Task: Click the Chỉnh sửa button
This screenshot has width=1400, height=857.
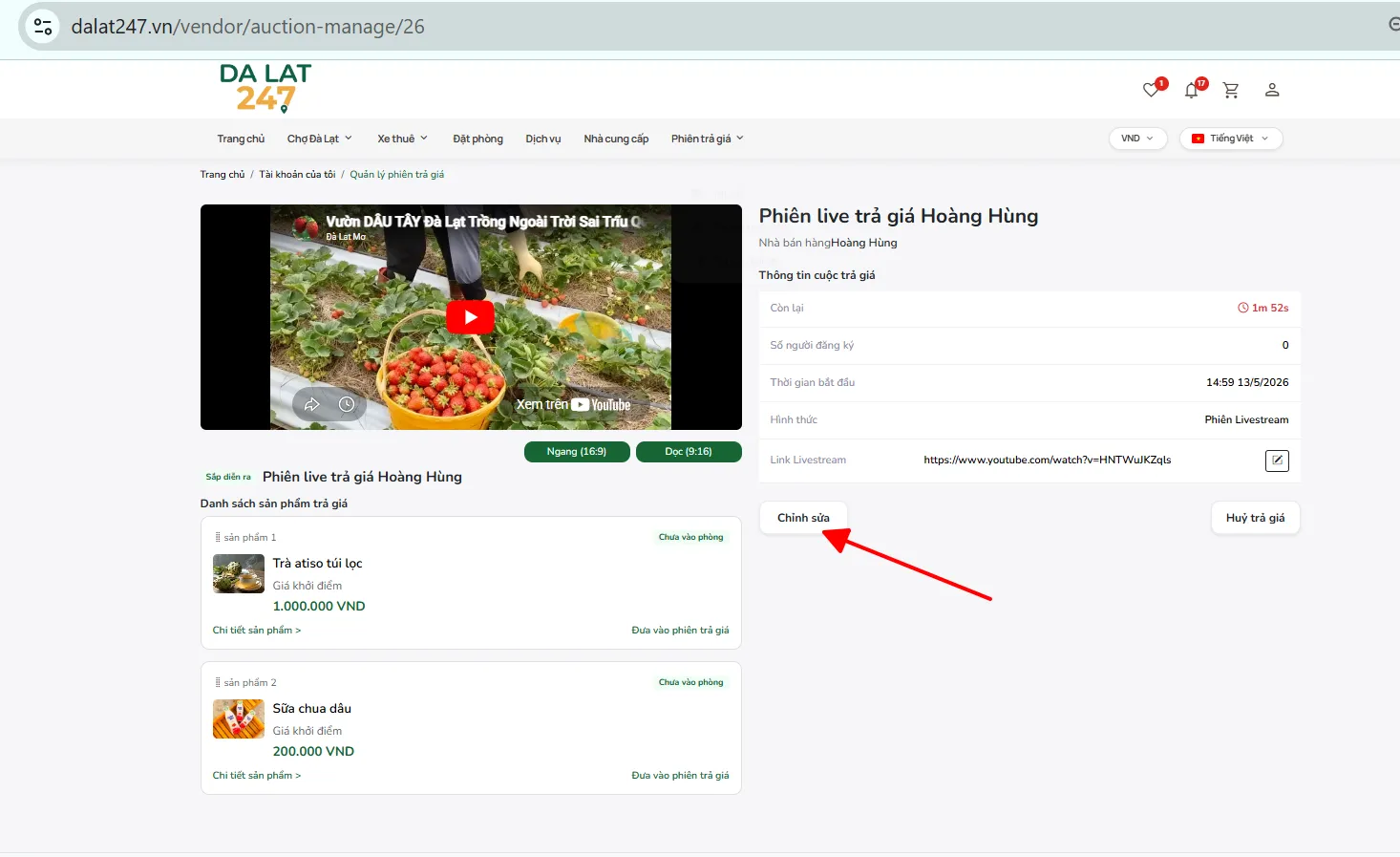Action: click(x=803, y=518)
